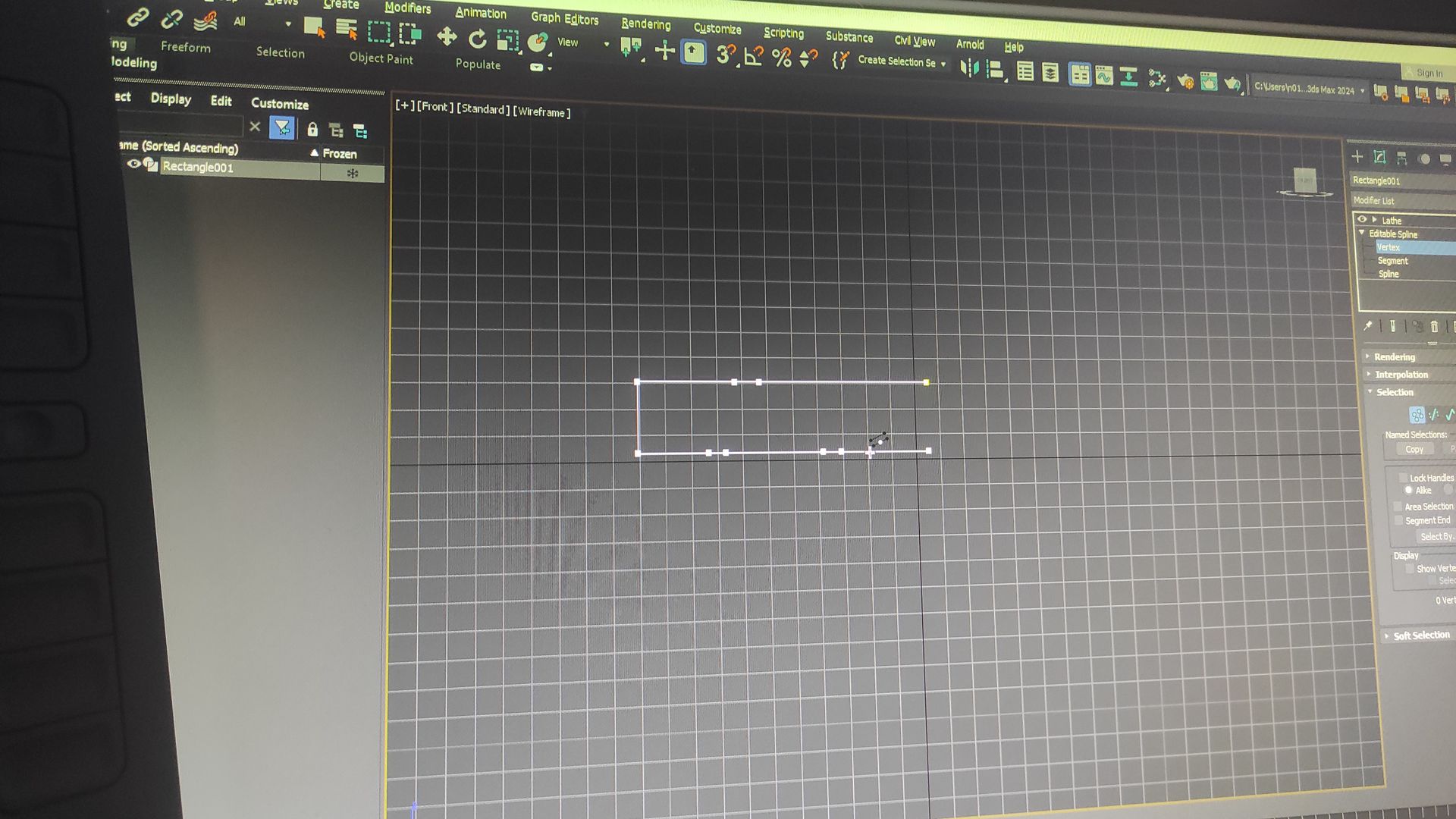Click the Unlink Selection broken-chain icon
The width and height of the screenshot is (1456, 819).
pyautogui.click(x=172, y=19)
